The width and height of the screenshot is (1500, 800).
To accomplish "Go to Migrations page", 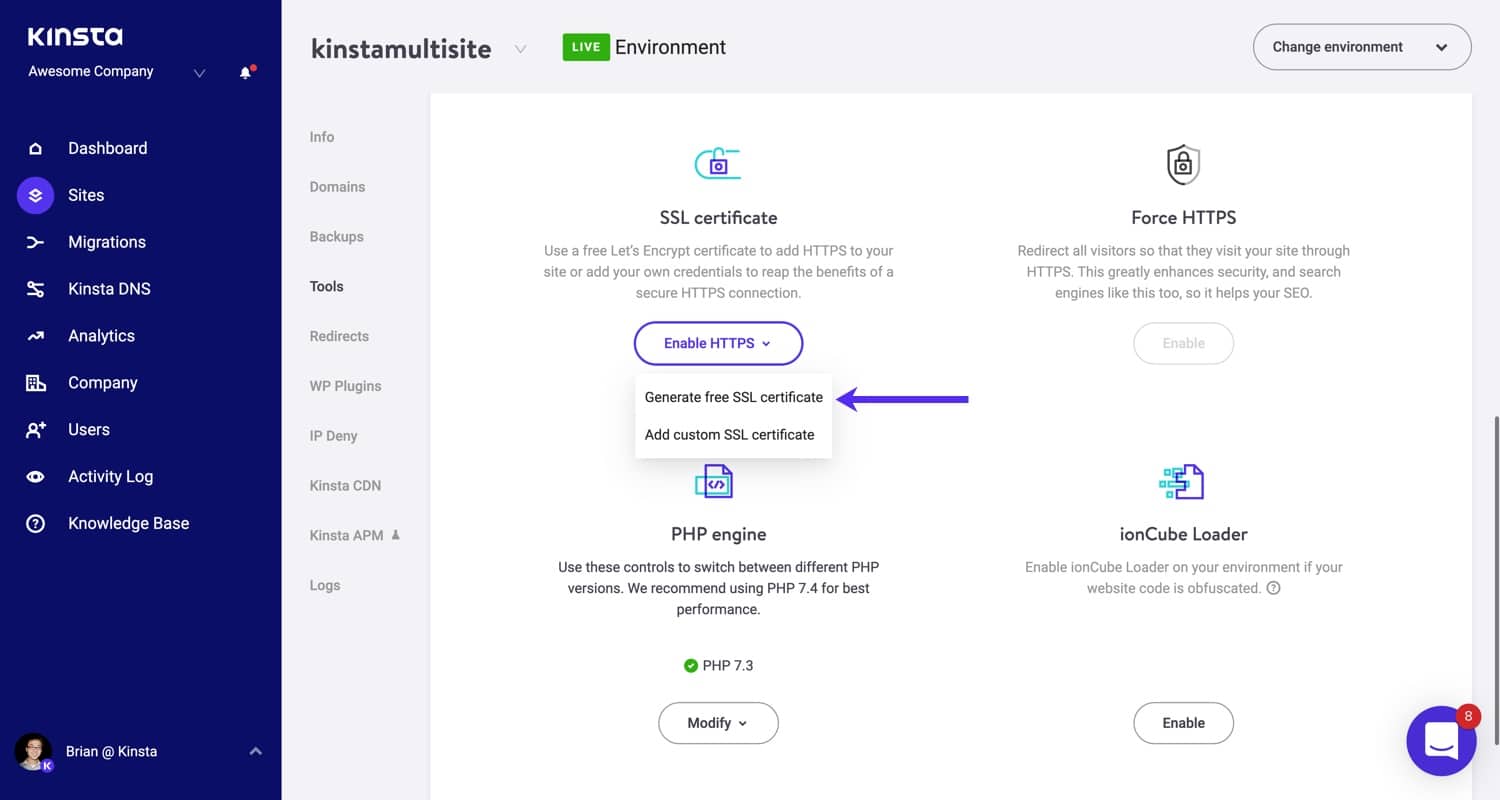I will pos(106,242).
